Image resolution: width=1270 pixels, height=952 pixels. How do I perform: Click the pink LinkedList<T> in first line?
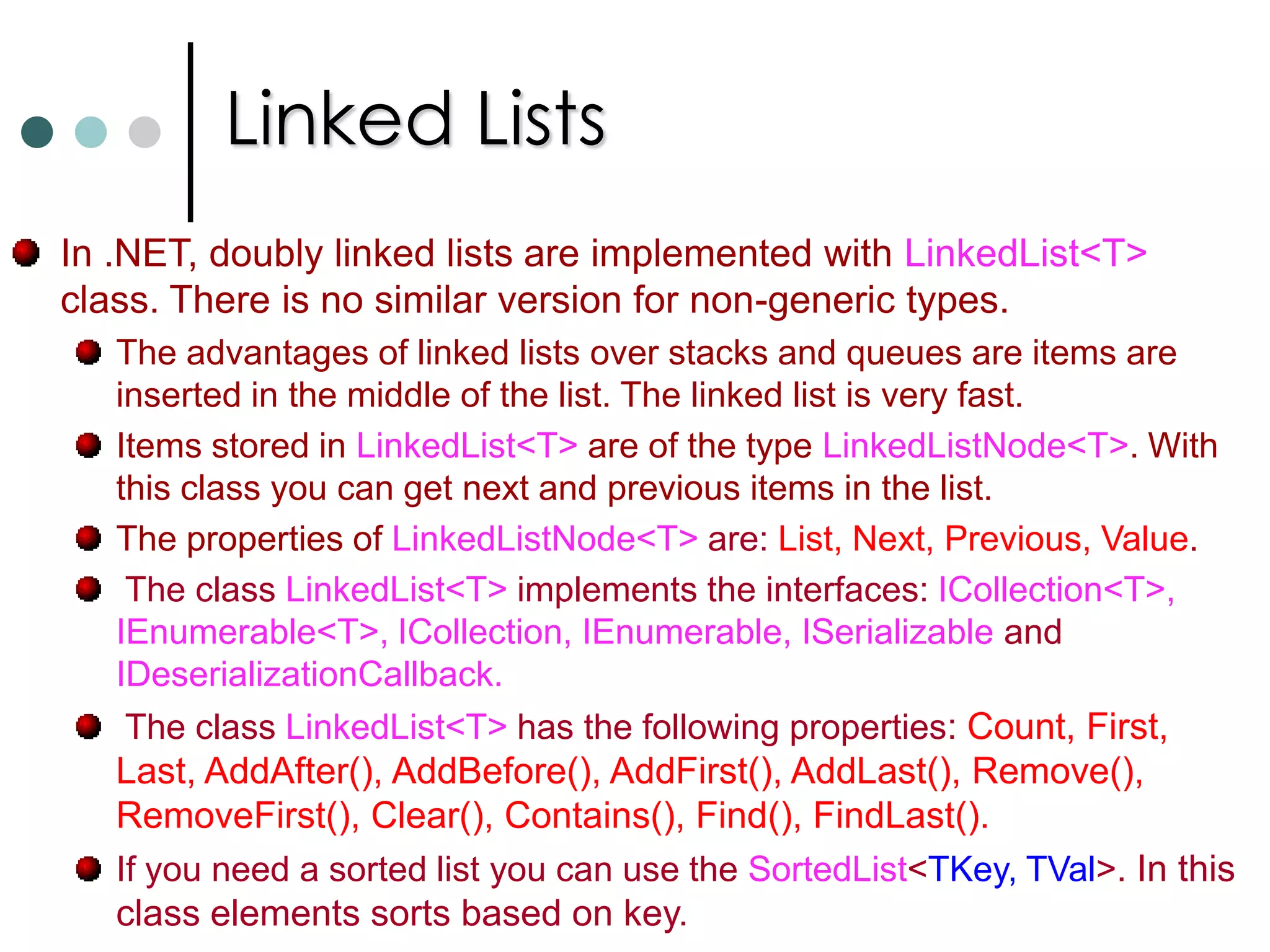1026,253
